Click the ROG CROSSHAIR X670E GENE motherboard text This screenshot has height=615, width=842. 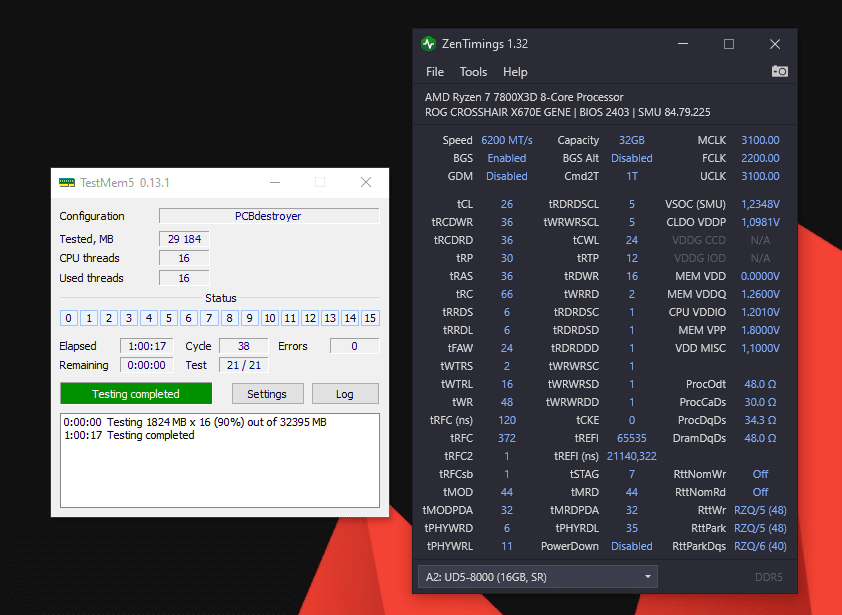497,112
